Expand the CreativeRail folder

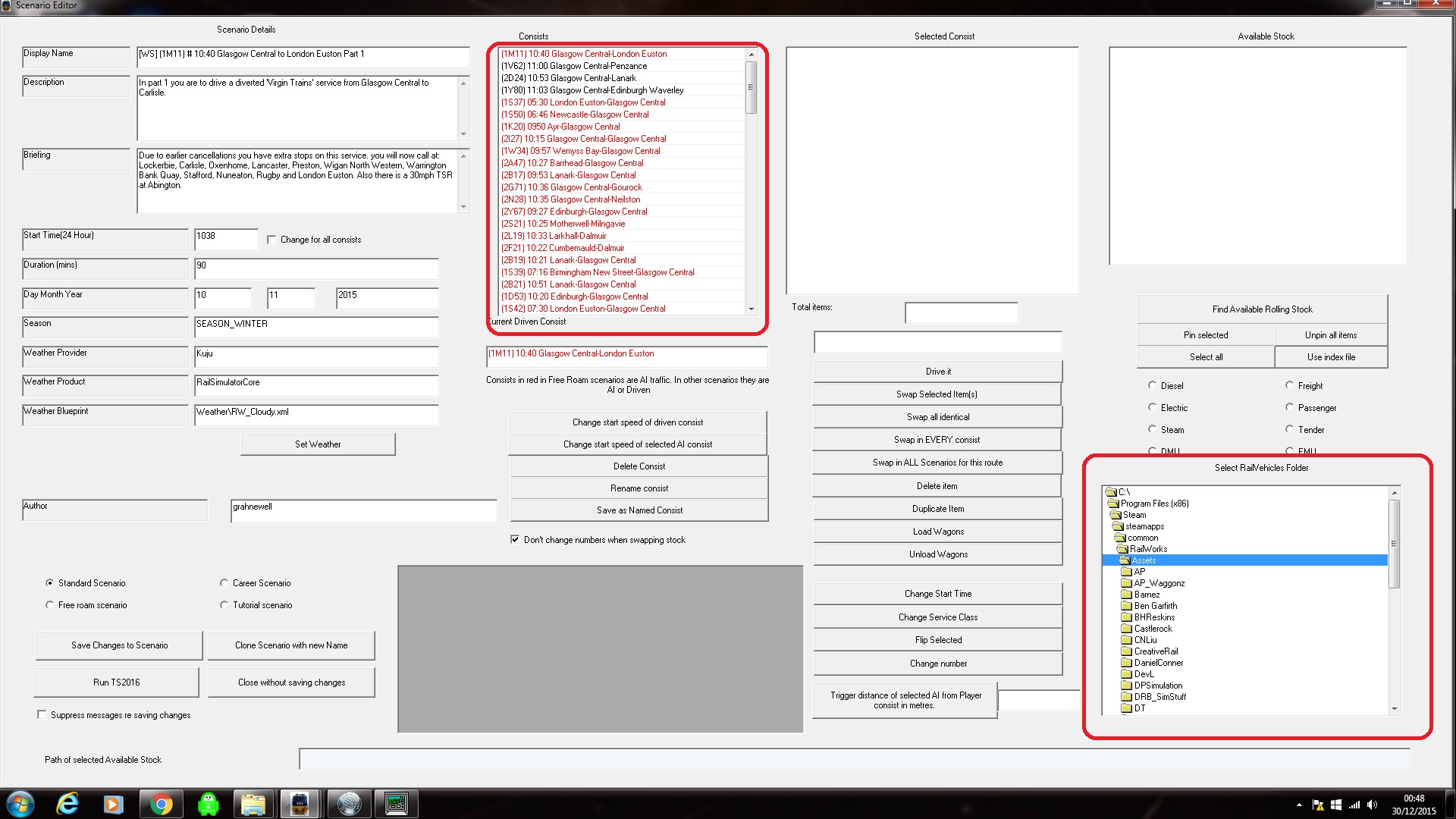coord(1156,651)
